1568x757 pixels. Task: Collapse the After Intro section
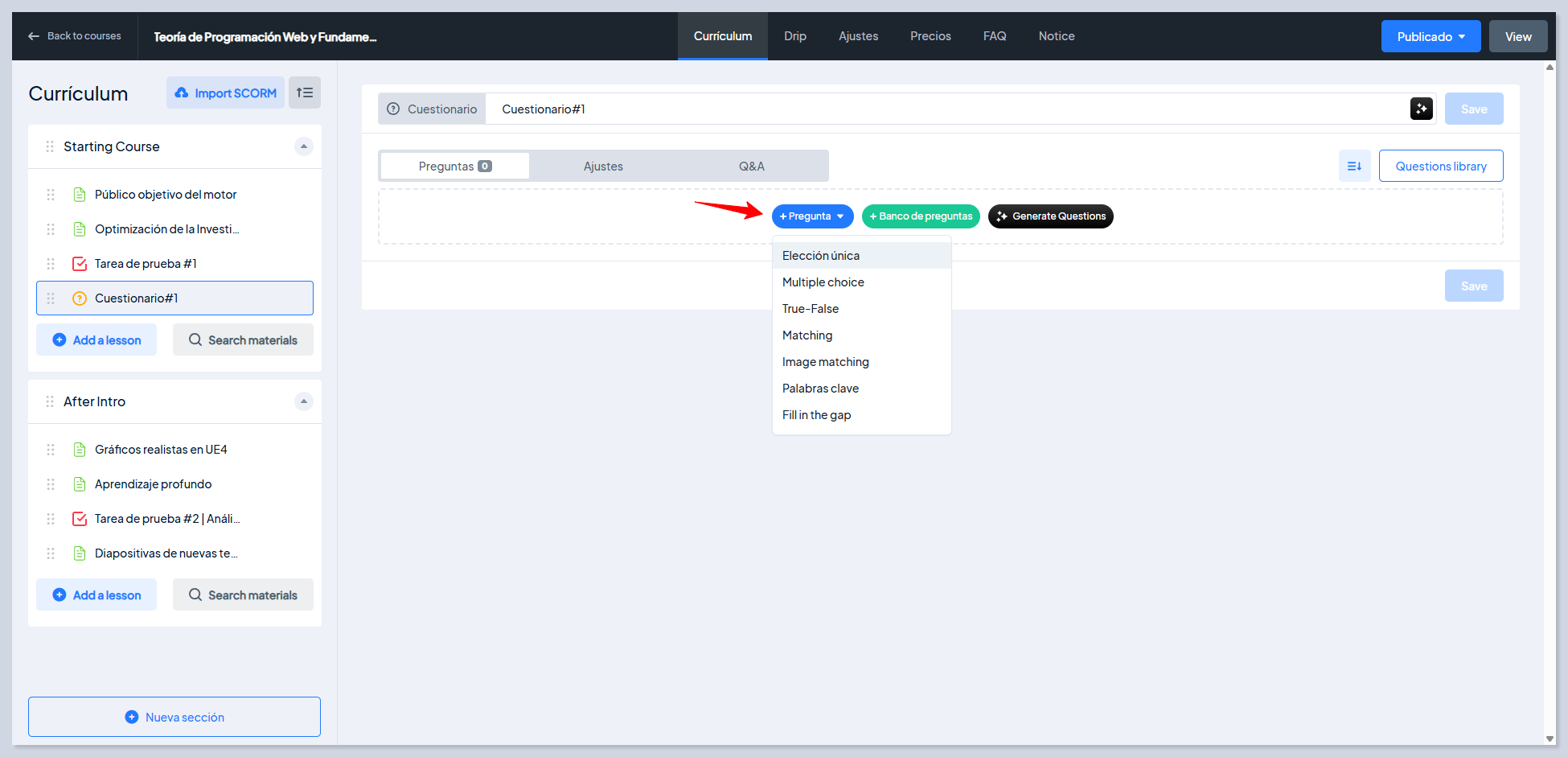tap(303, 401)
